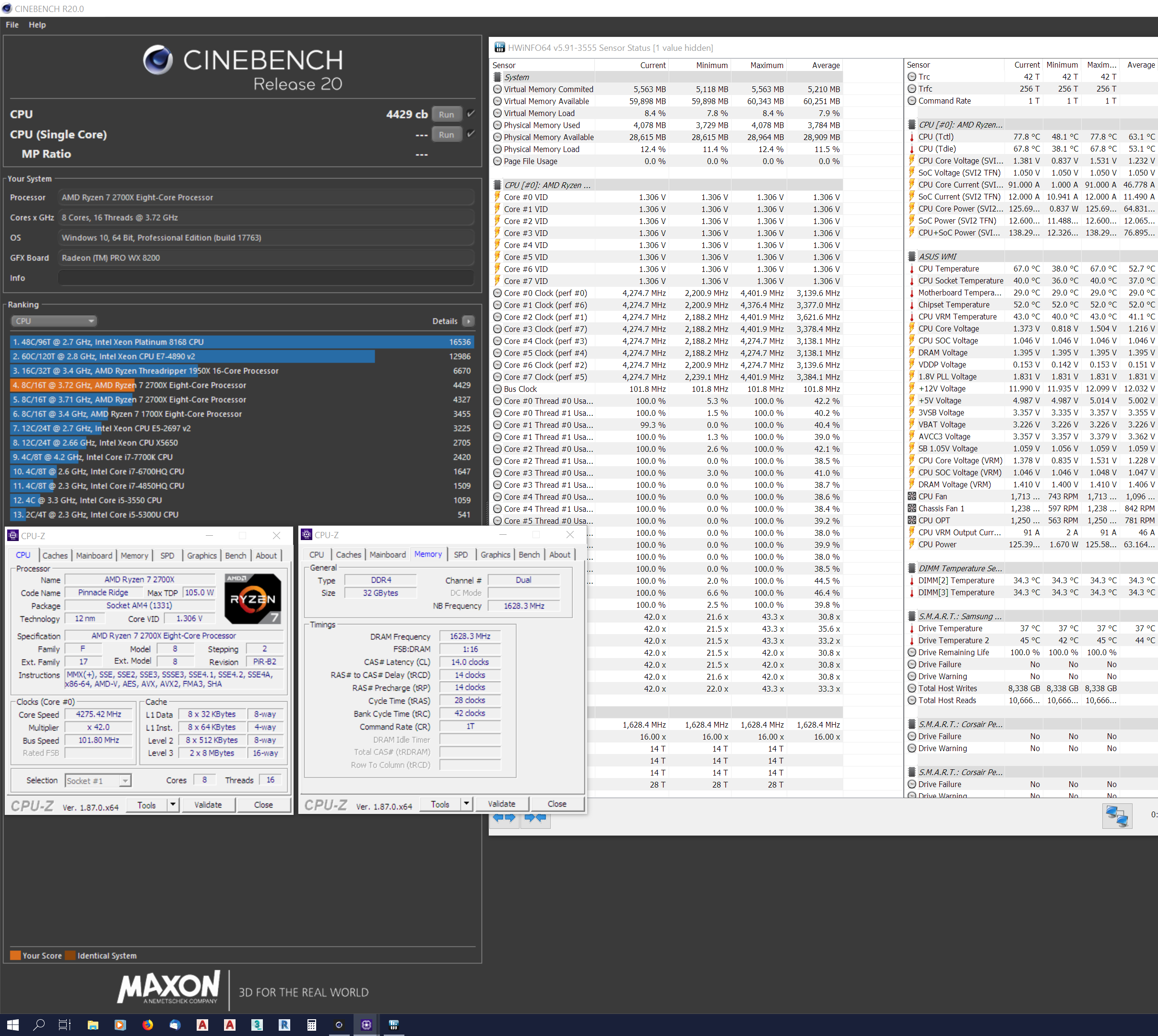Image resolution: width=1158 pixels, height=1036 pixels.
Task: Open the Cinebench File menu
Action: coord(12,24)
